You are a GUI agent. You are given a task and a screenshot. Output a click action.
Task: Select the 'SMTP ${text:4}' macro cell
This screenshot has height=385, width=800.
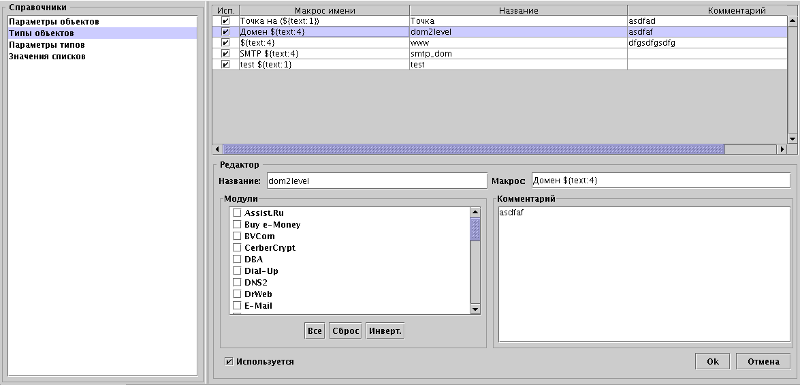click(324, 54)
